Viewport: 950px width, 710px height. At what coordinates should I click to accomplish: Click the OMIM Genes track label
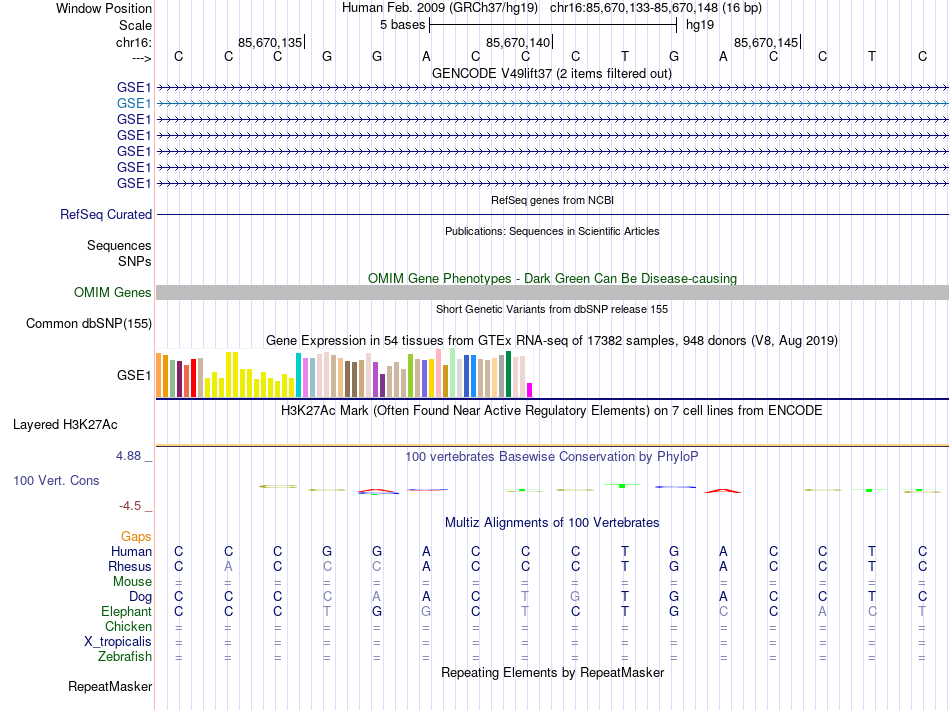pyautogui.click(x=113, y=293)
